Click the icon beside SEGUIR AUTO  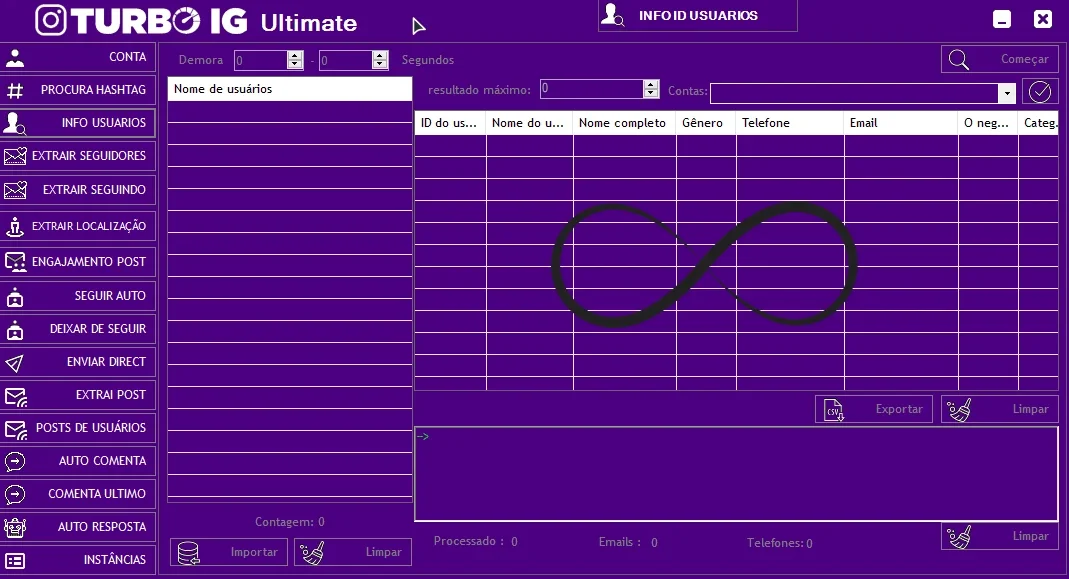15,297
